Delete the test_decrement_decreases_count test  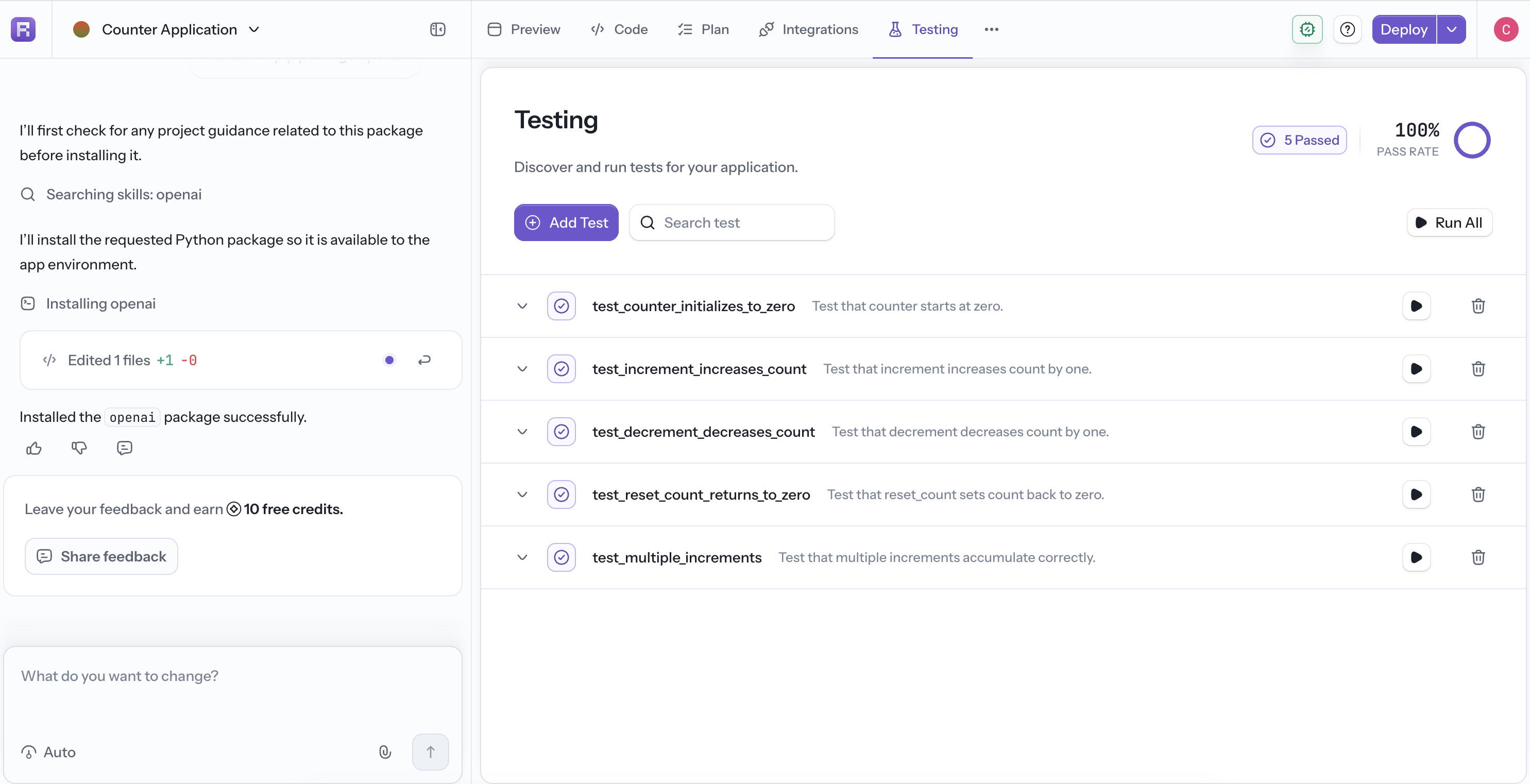[1478, 432]
